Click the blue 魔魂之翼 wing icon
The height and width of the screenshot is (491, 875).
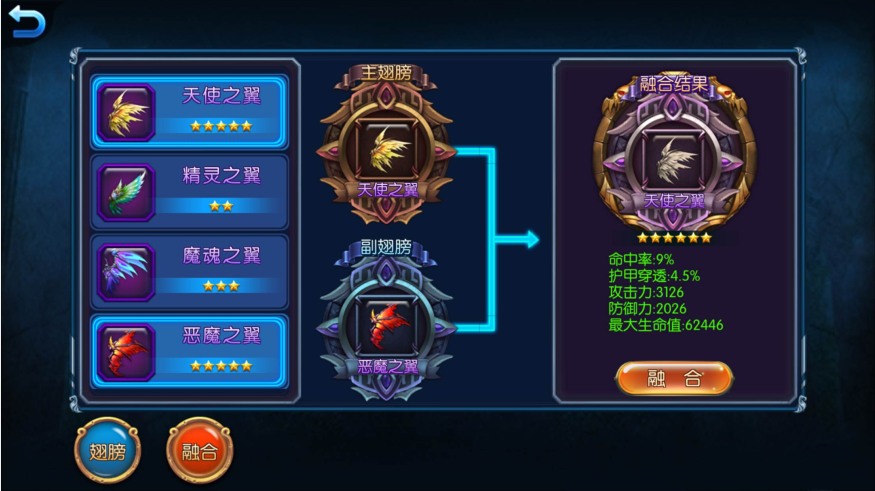(x=126, y=272)
